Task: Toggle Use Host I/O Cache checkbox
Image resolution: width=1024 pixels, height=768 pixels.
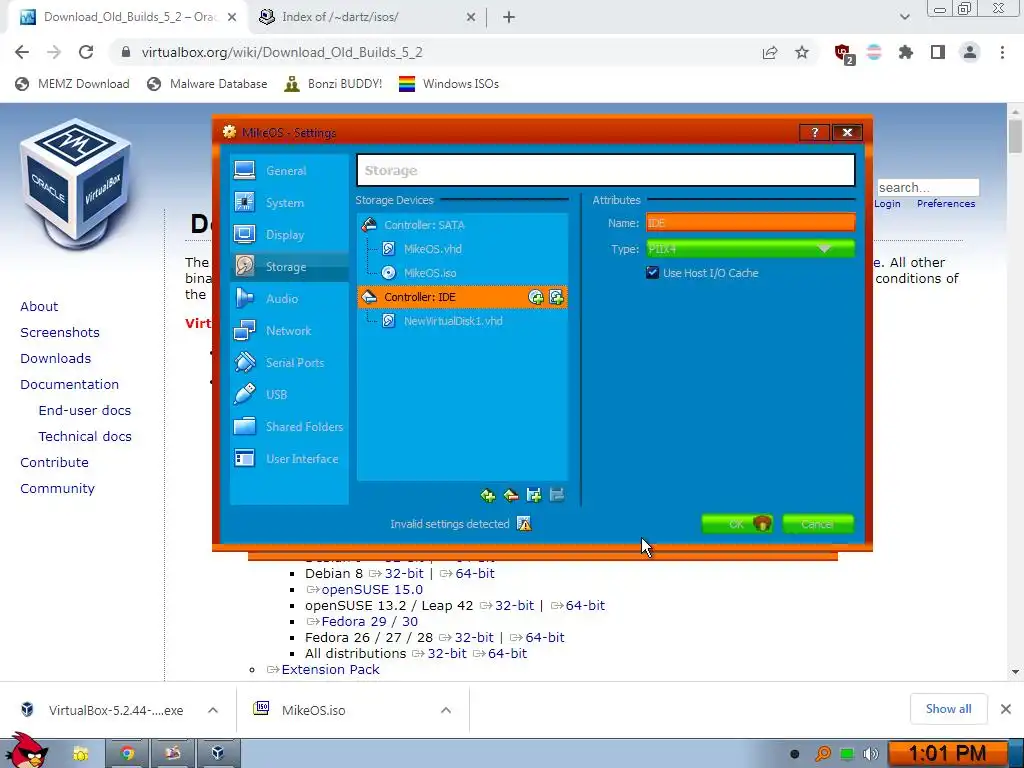Action: coord(652,273)
